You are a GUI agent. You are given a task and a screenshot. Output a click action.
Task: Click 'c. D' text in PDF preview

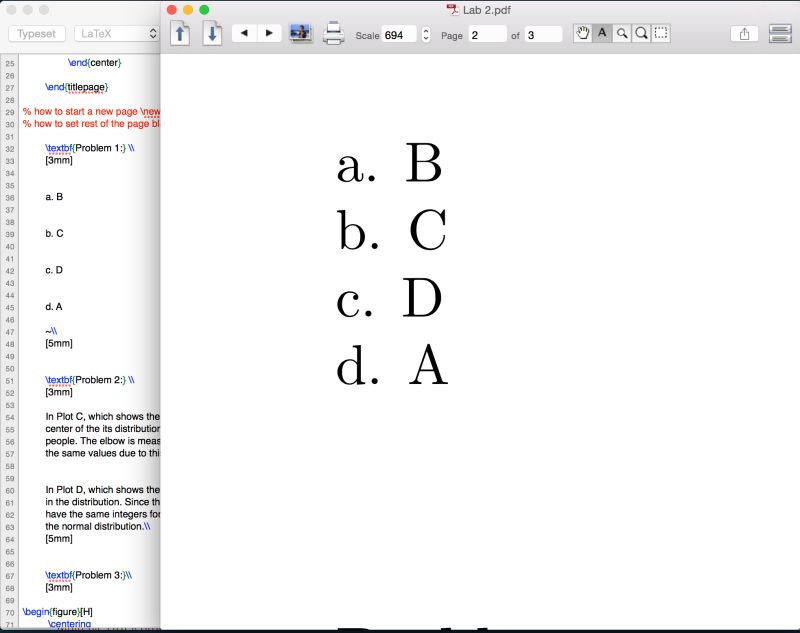click(389, 298)
